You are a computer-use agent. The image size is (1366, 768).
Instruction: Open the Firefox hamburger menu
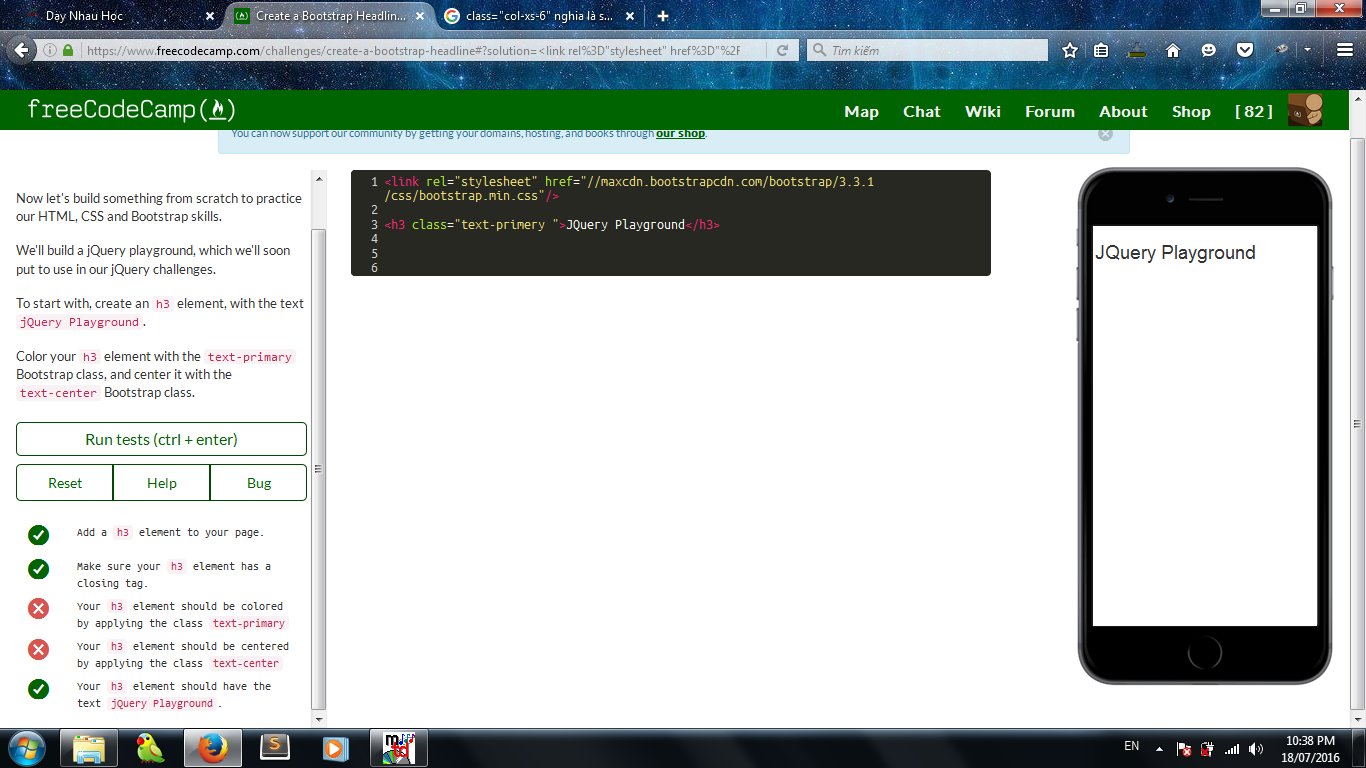tap(1345, 50)
